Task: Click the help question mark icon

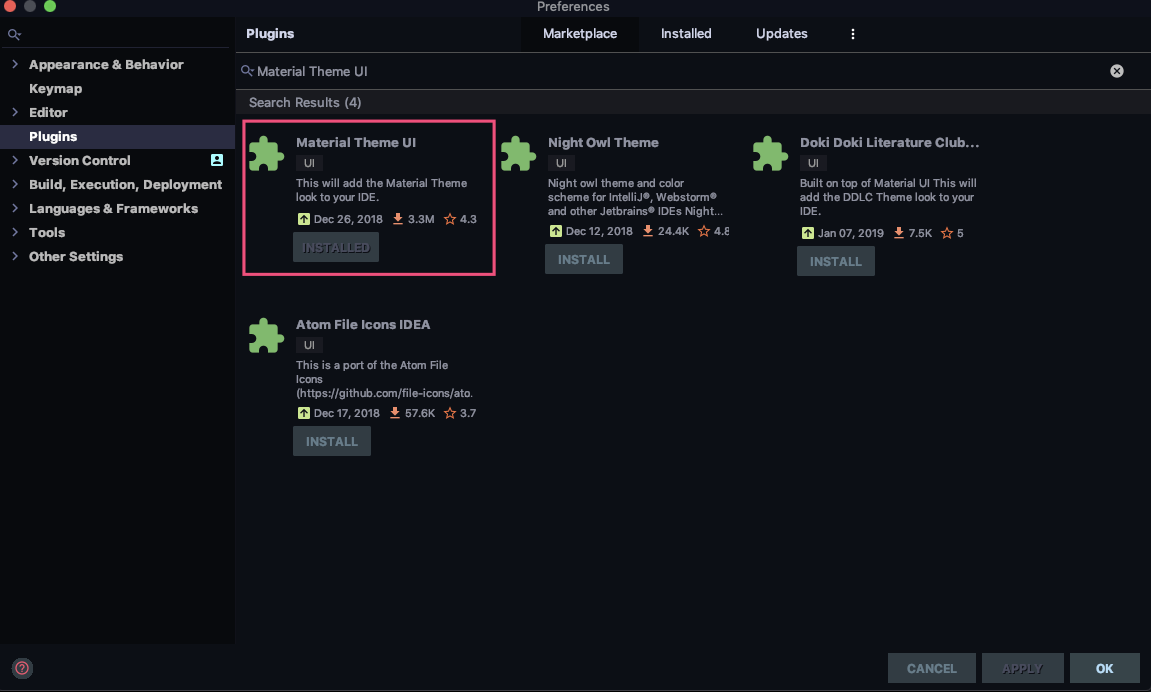Action: 22,668
